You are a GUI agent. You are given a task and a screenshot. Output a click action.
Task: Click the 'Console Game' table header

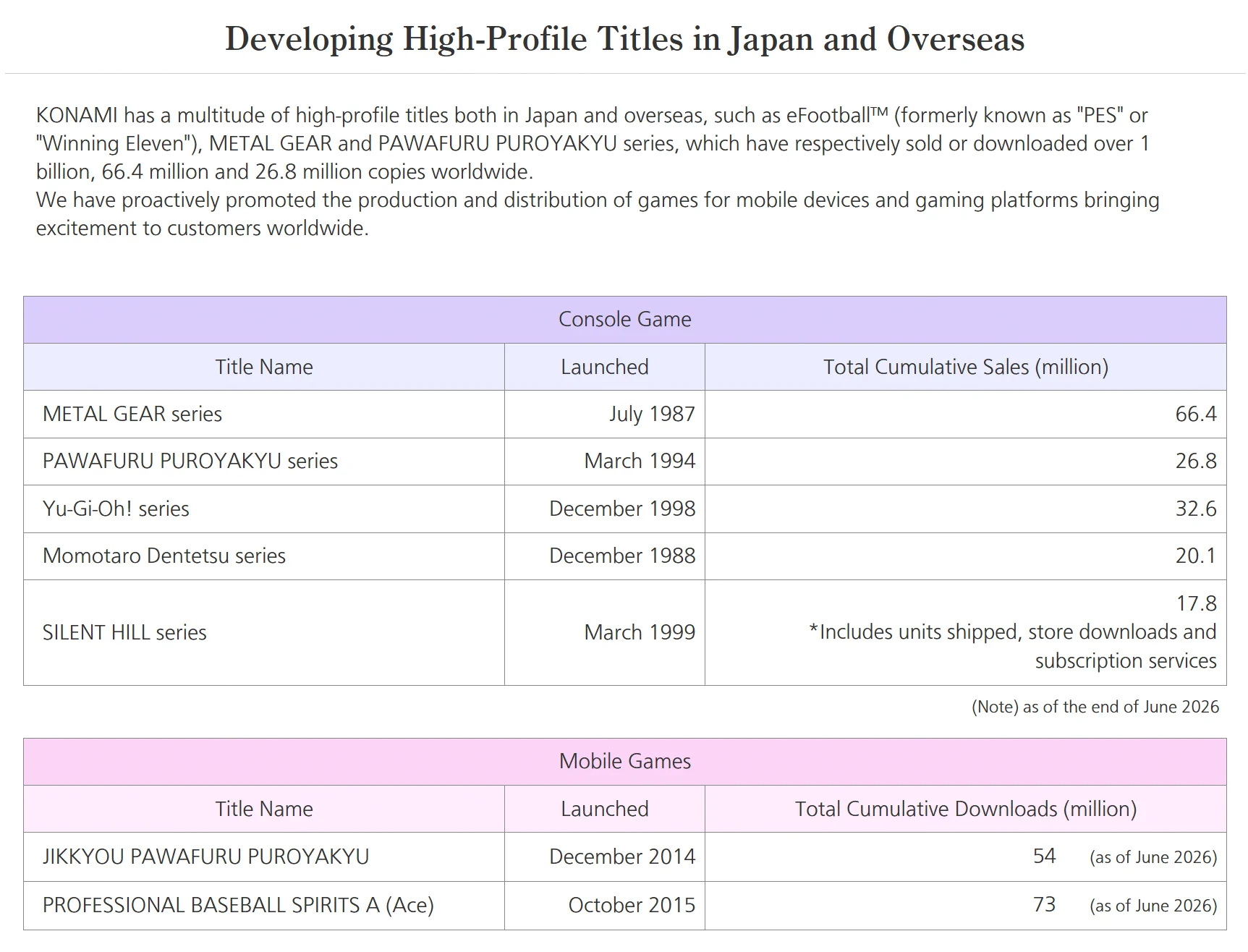[624, 319]
